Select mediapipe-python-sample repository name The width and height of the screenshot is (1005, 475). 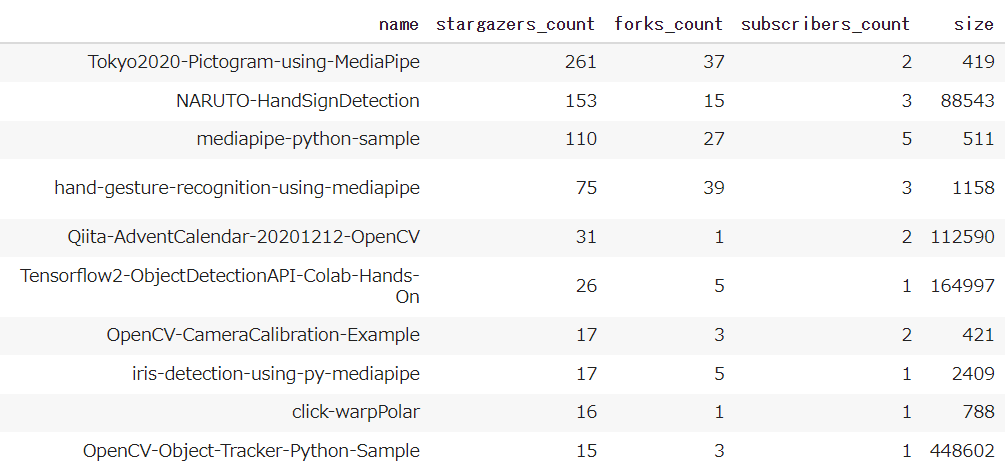(x=308, y=139)
